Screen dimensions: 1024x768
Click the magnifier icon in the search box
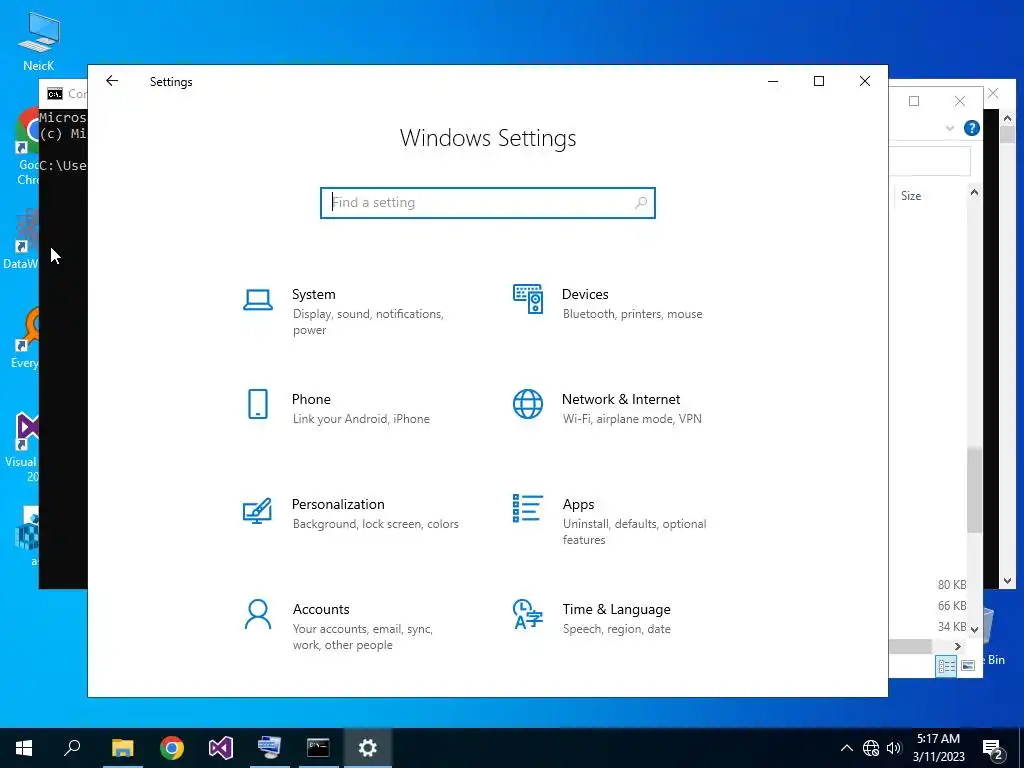641,202
